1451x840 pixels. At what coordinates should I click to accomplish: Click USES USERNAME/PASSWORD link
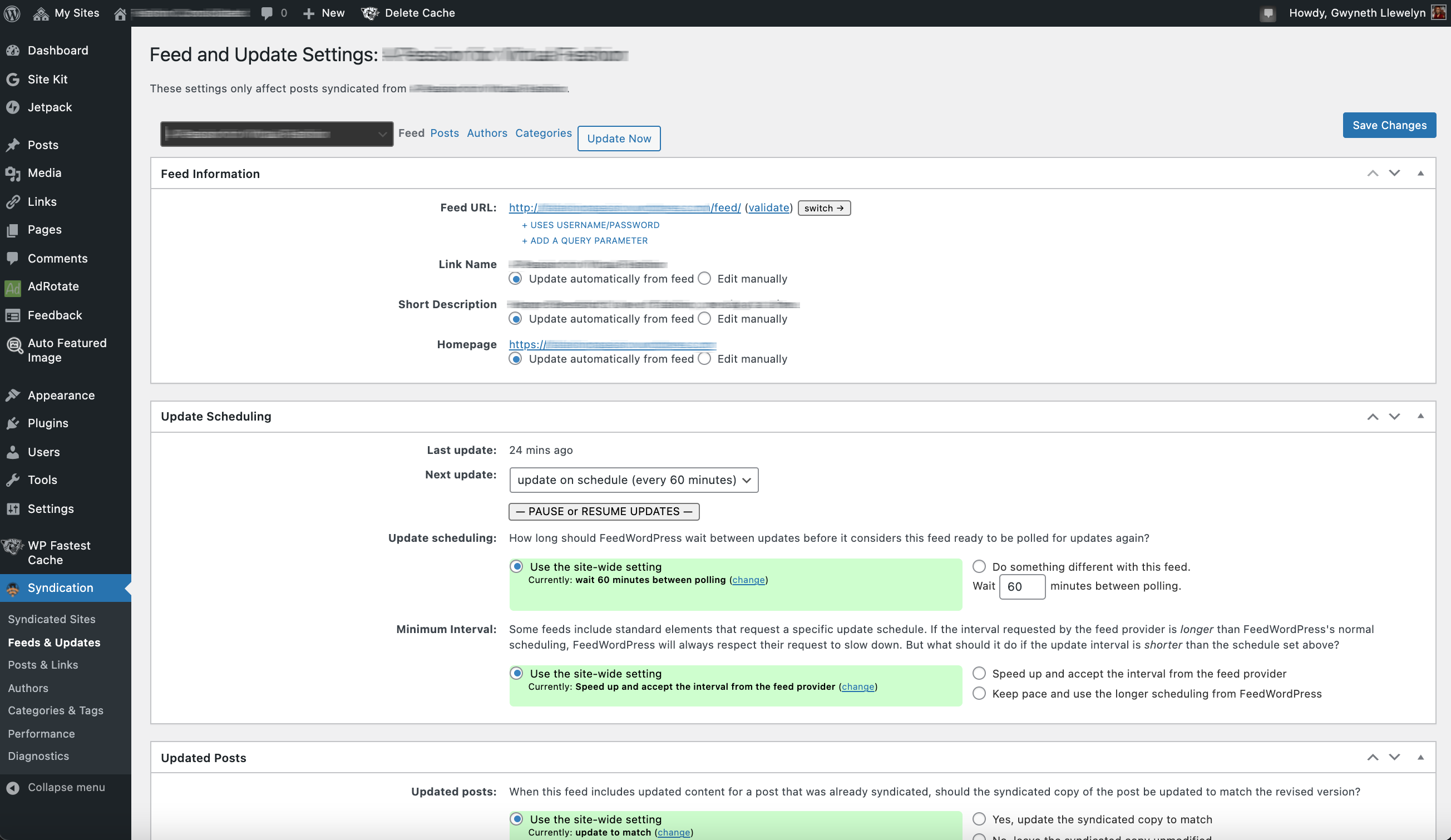591,225
